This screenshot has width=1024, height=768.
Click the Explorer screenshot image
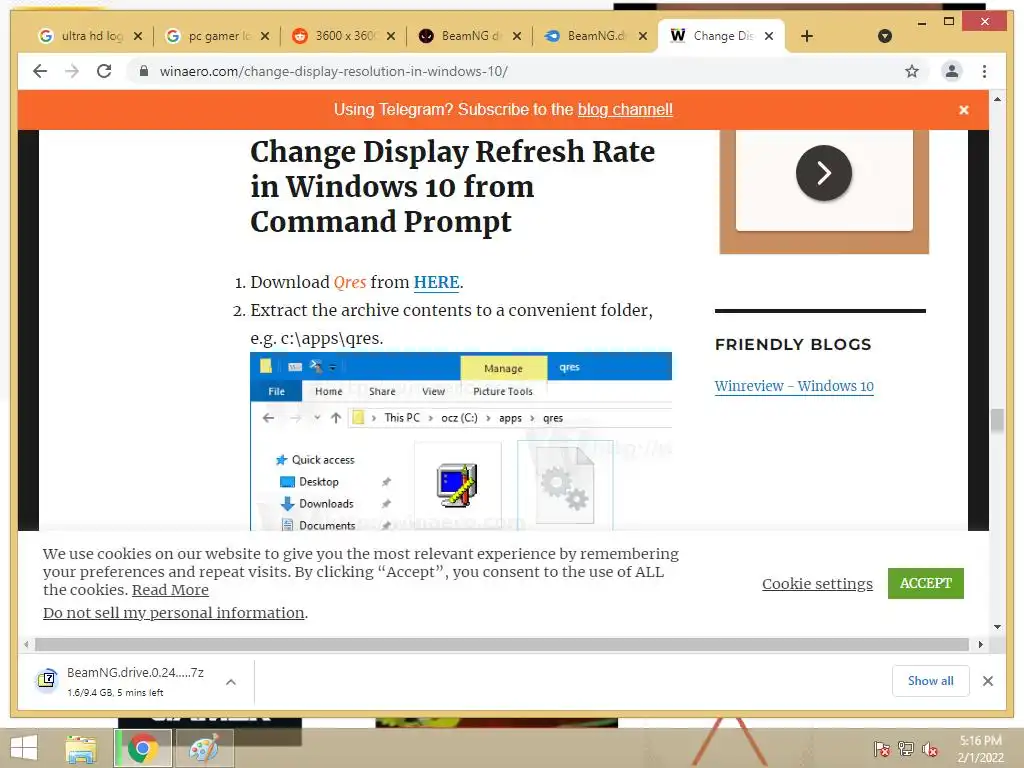click(x=460, y=441)
